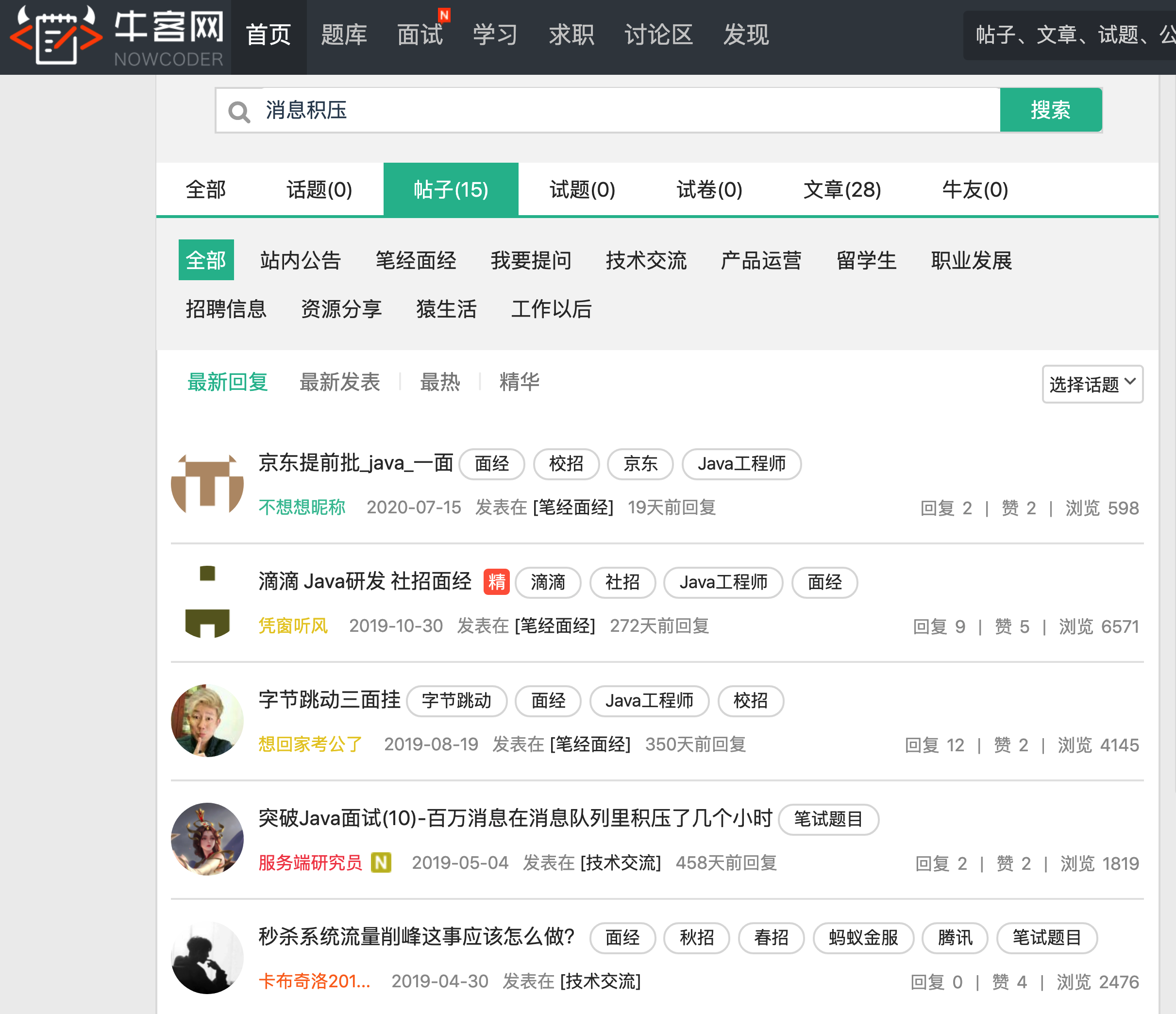Sort posts by 最热

(x=440, y=382)
